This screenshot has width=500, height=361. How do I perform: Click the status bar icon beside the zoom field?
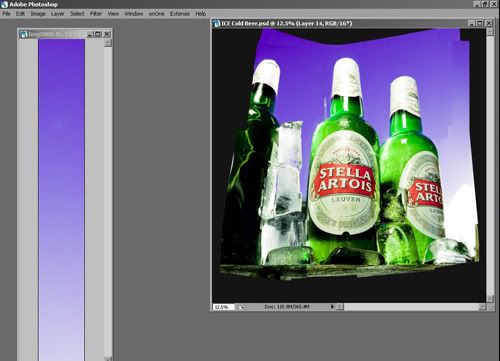point(240,307)
